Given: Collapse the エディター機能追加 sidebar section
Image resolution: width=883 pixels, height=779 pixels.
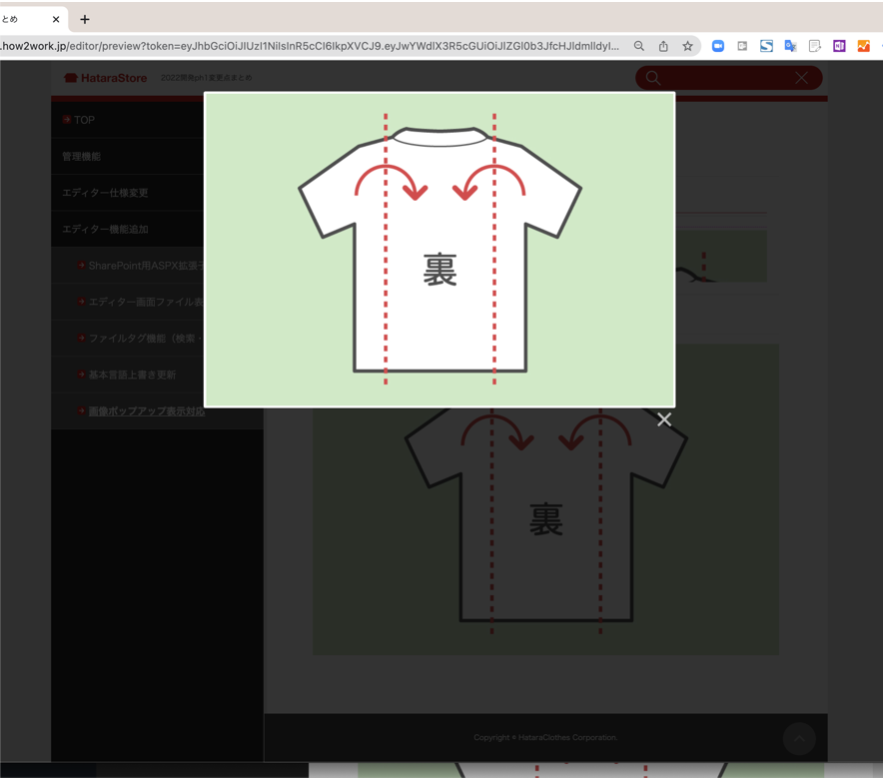Looking at the screenshot, I should click(x=105, y=229).
